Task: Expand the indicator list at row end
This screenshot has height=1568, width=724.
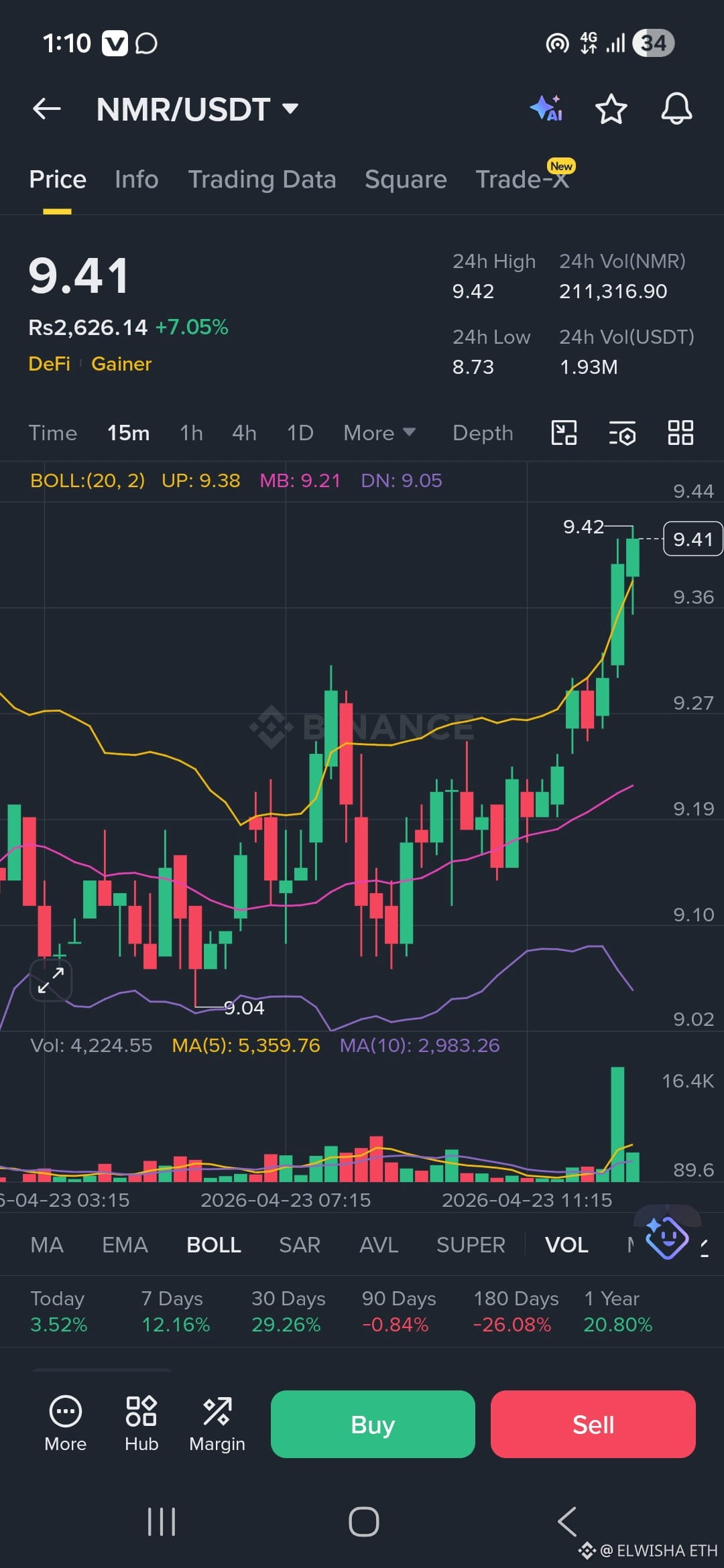Action: coord(705,1247)
